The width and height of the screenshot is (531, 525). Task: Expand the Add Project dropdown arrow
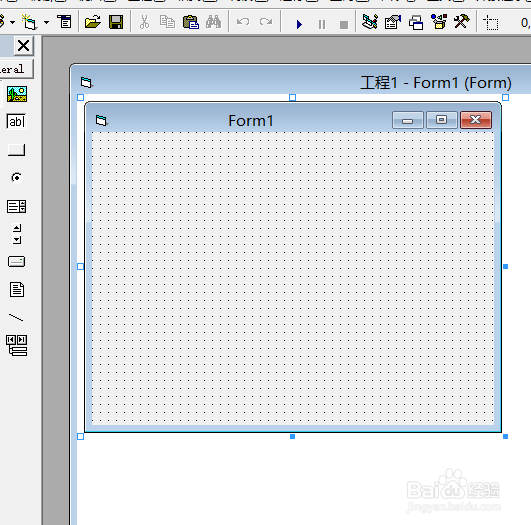[13, 23]
